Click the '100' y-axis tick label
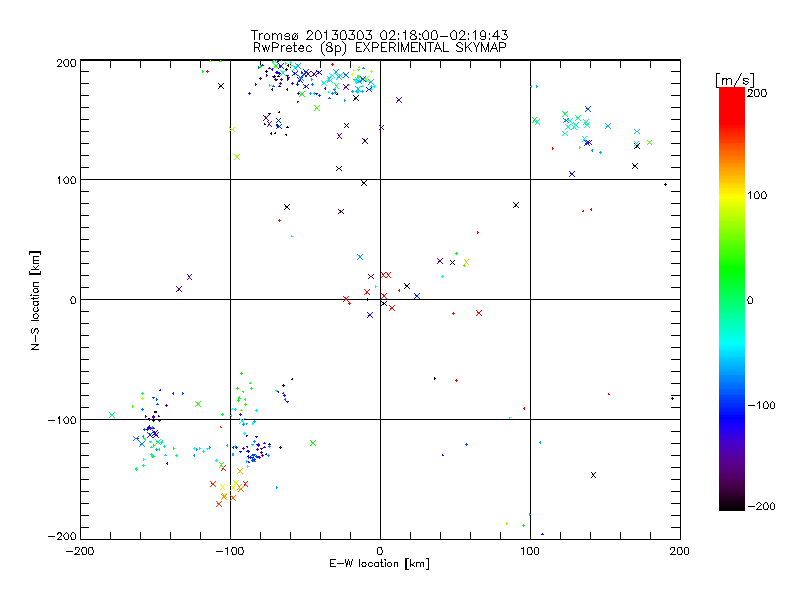The image size is (800, 600). point(66,180)
